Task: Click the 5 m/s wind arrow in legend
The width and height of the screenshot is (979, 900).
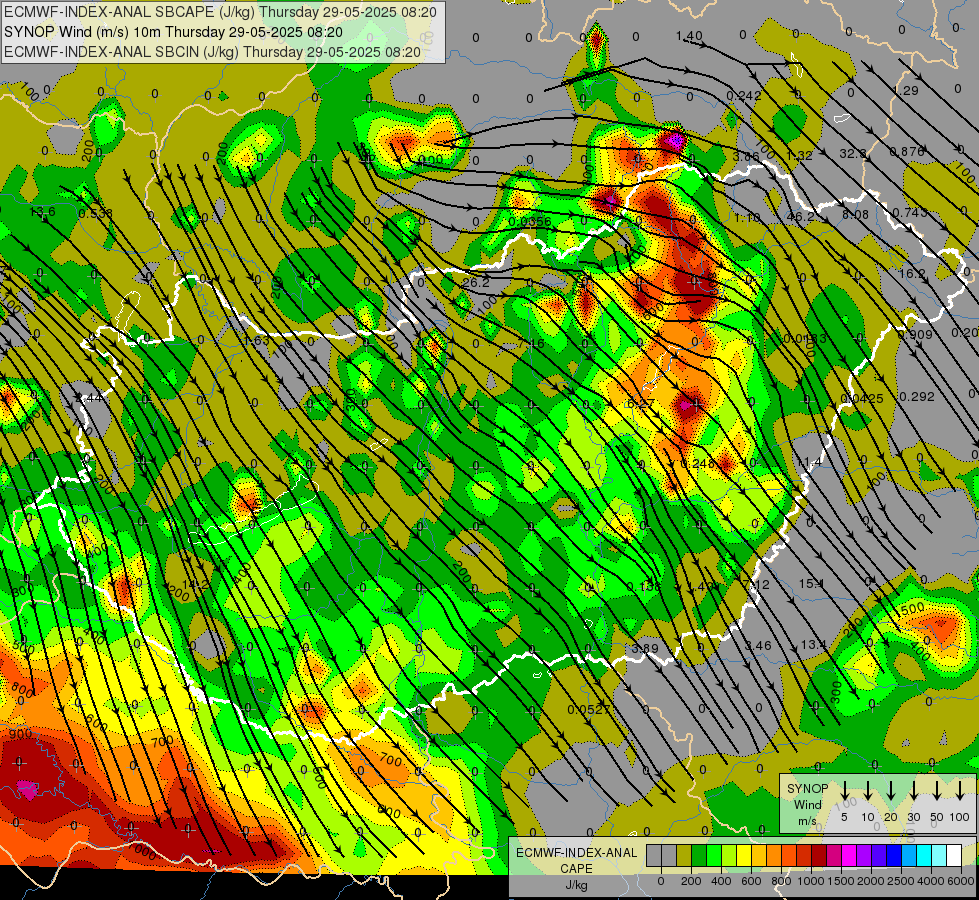Action: point(845,791)
